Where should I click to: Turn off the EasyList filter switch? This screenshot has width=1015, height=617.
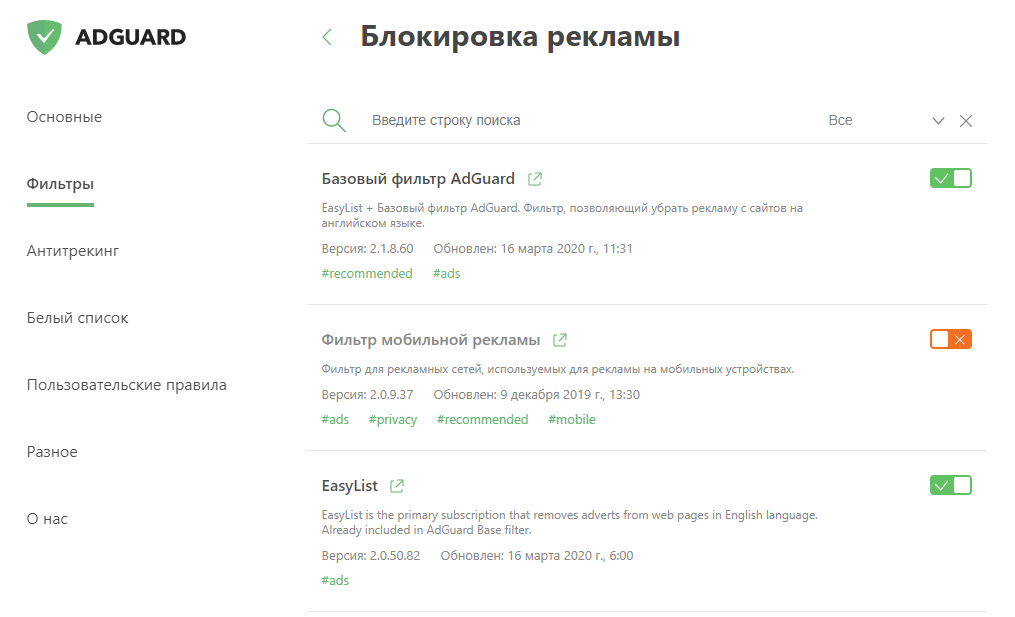pyautogui.click(x=951, y=485)
